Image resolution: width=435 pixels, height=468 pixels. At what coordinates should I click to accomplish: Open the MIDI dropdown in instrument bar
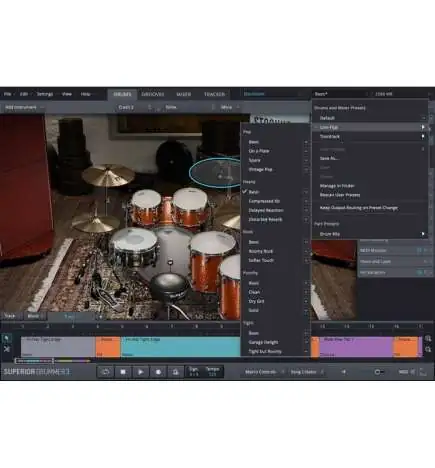pos(230,107)
